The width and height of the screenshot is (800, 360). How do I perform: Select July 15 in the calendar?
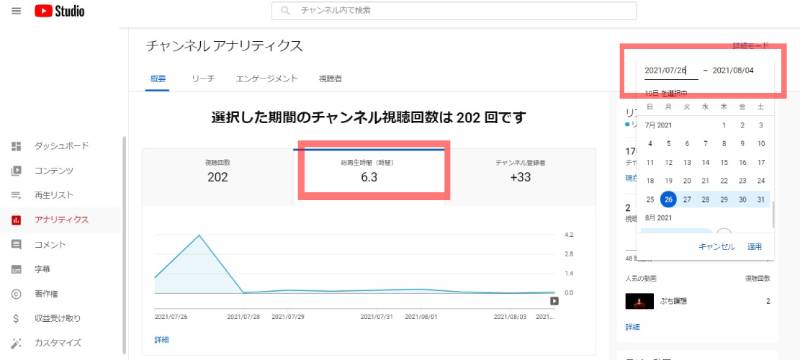724,163
